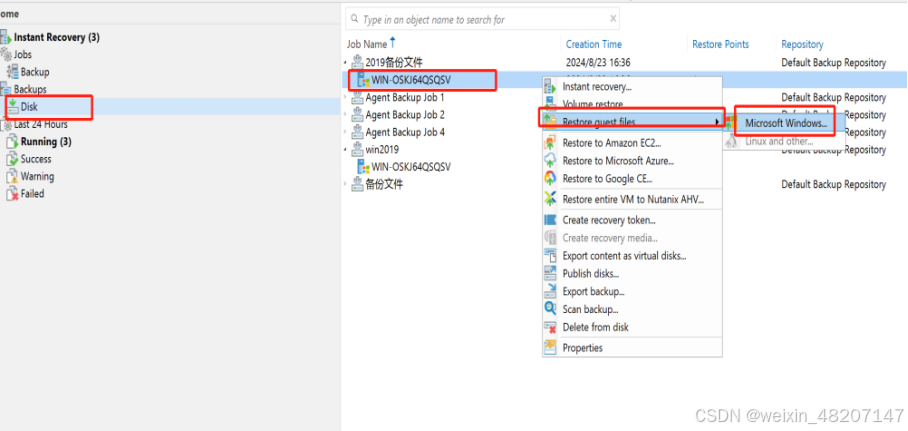The image size is (908, 431).
Task: Select the Instant Recovery (3) node icon
Action: tap(6, 38)
